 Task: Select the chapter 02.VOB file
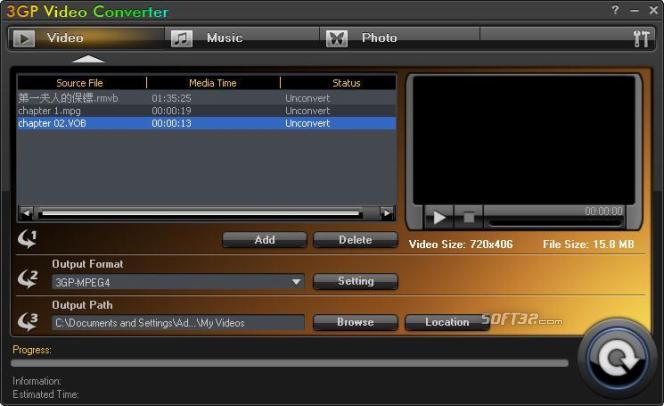pos(207,123)
